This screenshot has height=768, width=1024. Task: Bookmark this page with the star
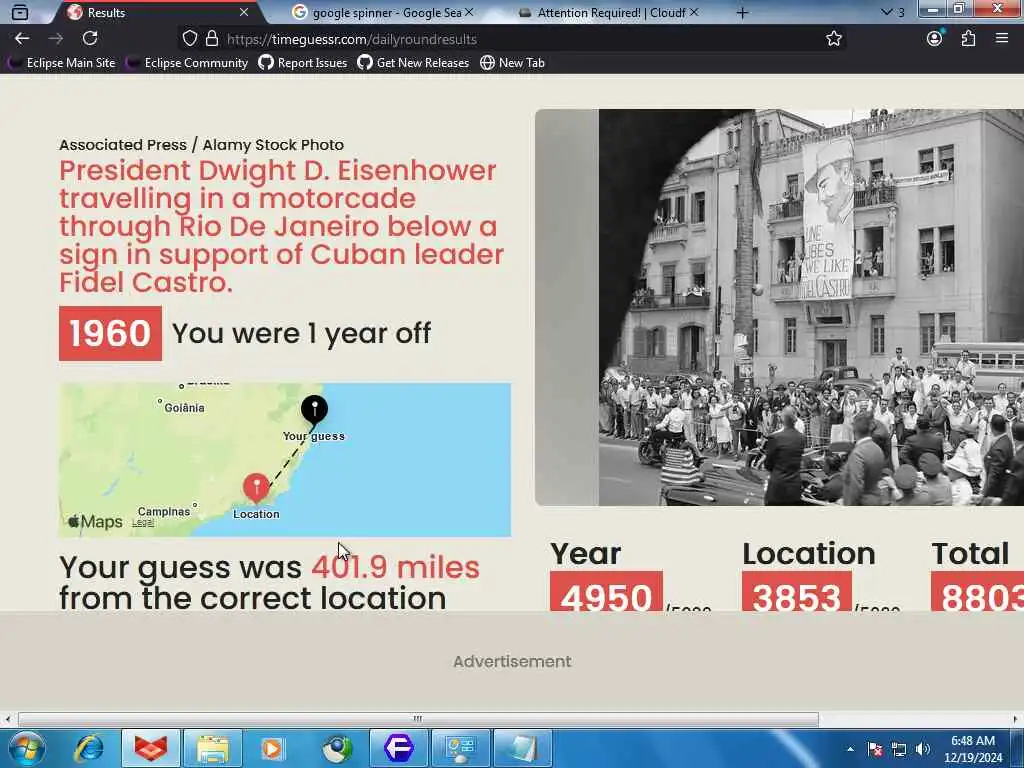pos(833,39)
